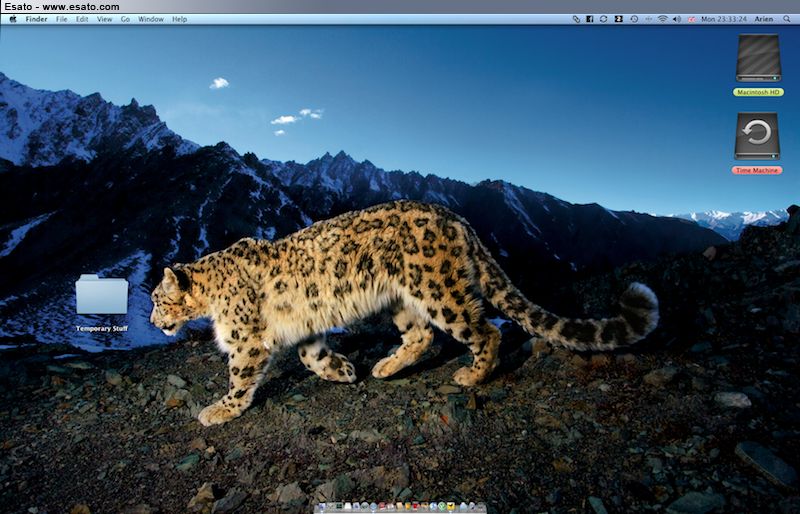Viewport: 800px width, 514px height.
Task: Open Spotlight search magnifier
Action: point(787,19)
